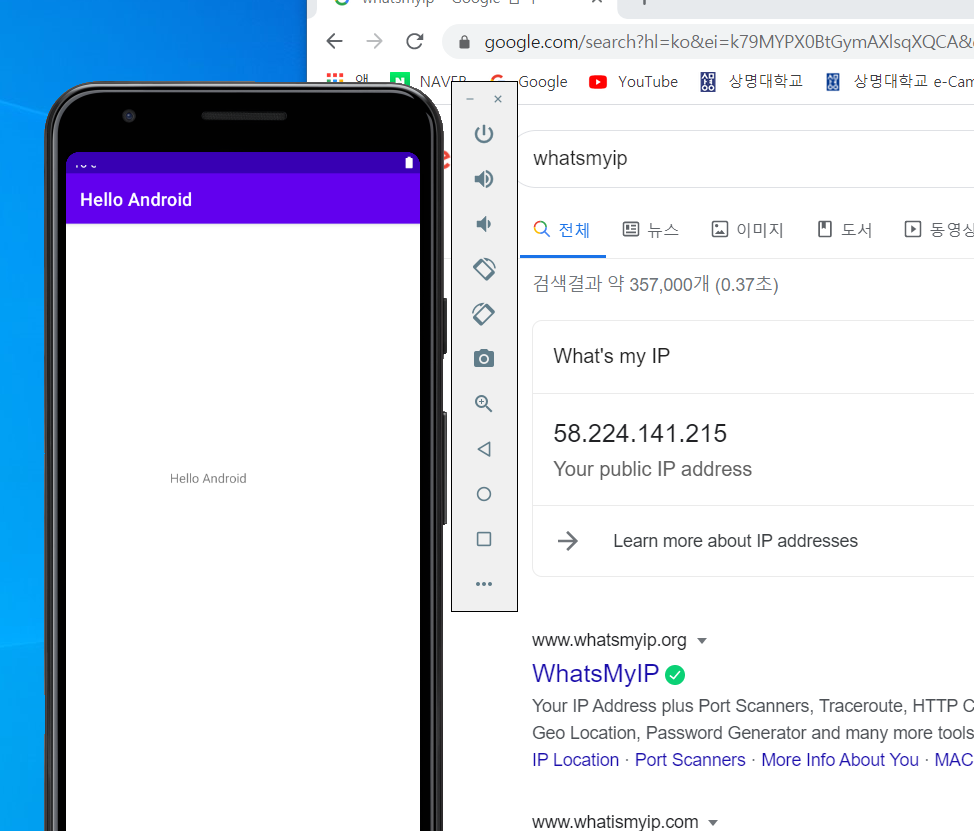The image size is (974, 831).
Task: Activate emulator zoom magnifier icon
Action: (x=484, y=404)
